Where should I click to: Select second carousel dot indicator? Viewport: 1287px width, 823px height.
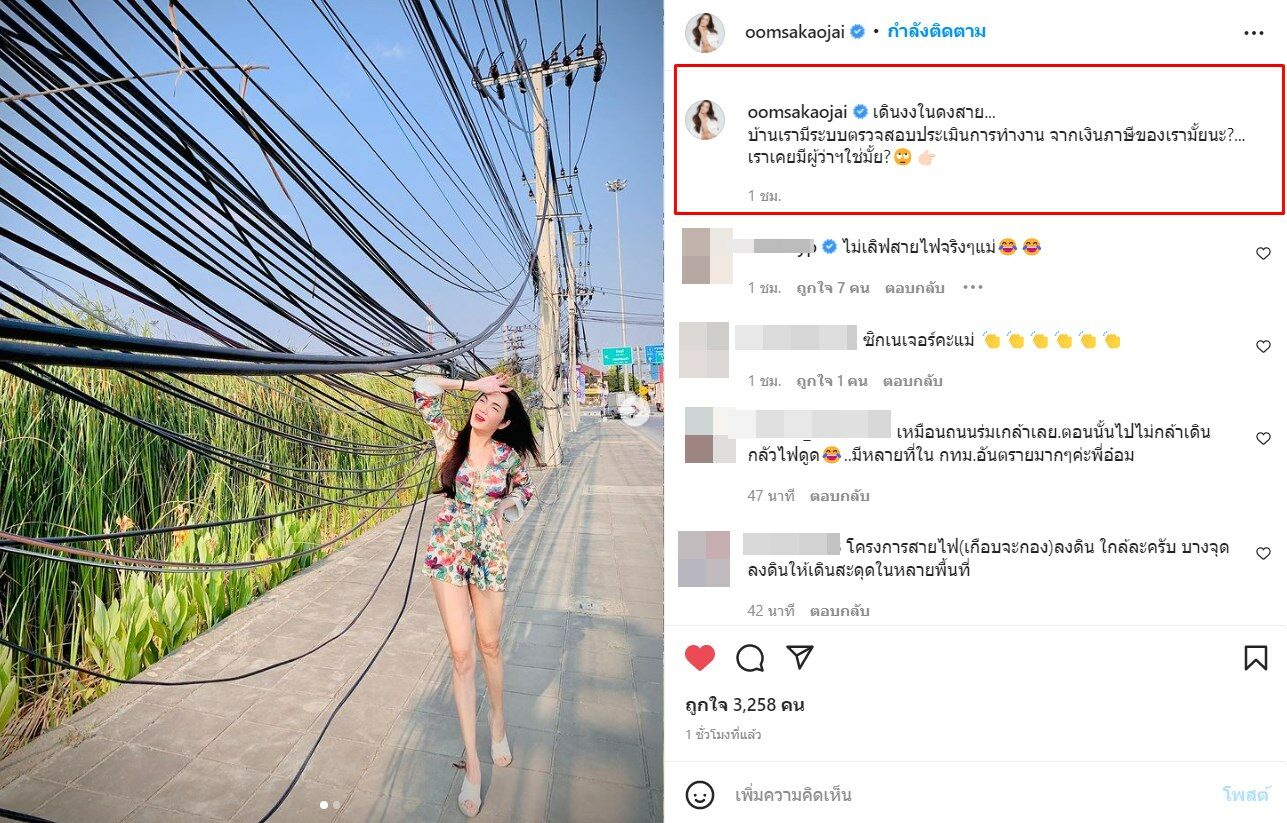(336, 804)
